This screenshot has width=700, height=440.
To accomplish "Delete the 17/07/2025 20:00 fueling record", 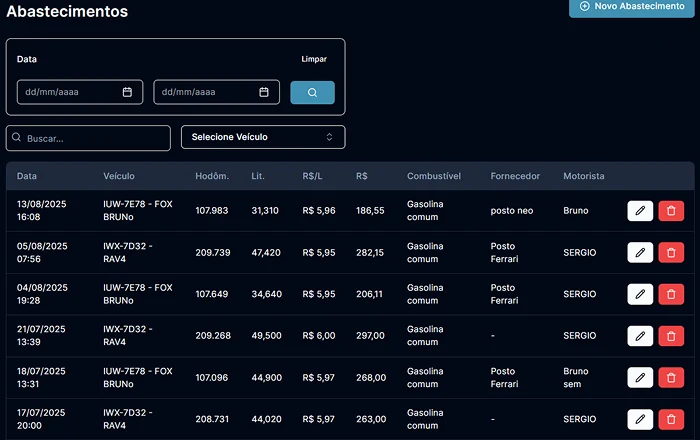I will coord(671,419).
